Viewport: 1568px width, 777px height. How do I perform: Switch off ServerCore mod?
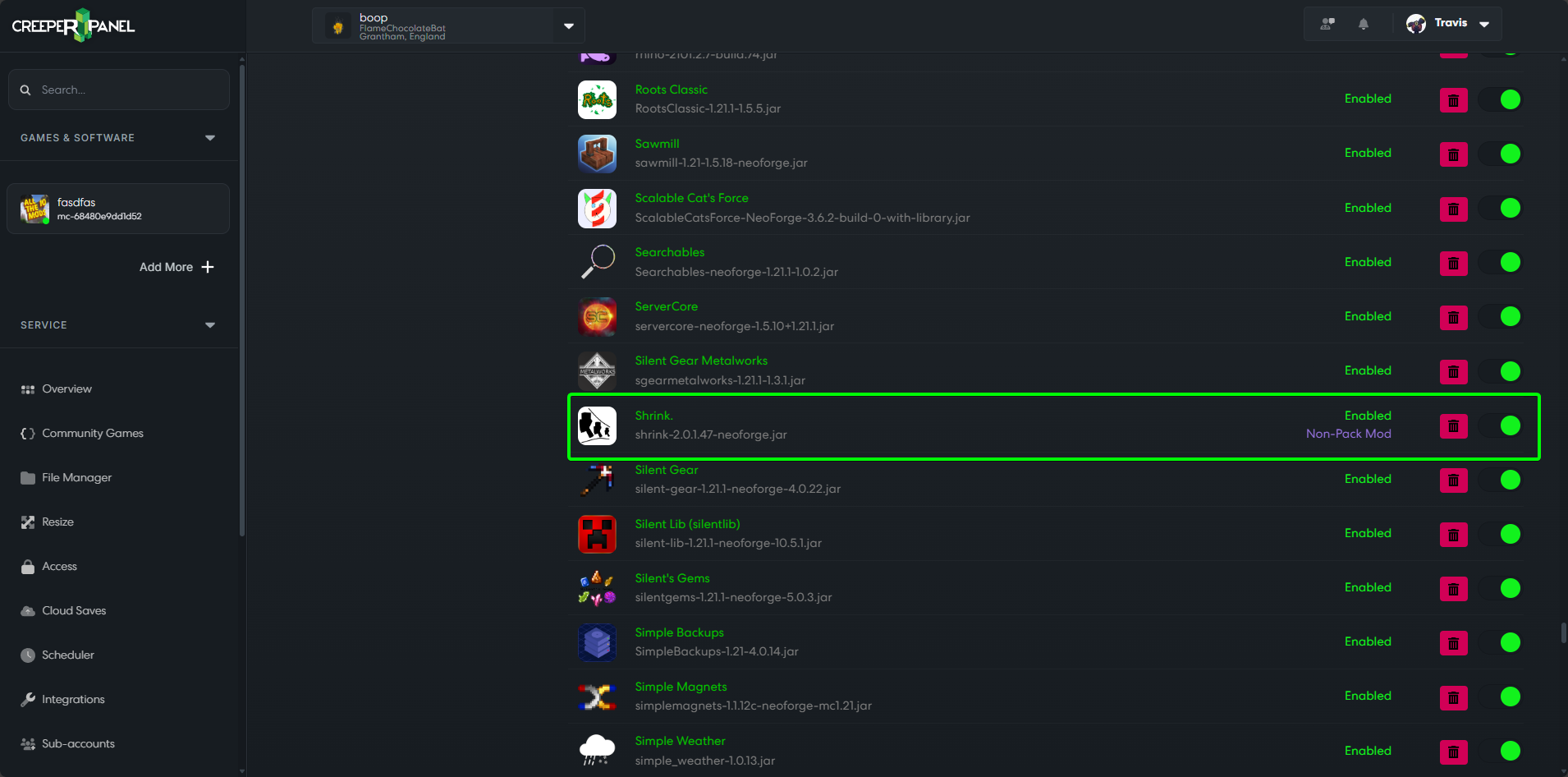pyautogui.click(x=1500, y=316)
